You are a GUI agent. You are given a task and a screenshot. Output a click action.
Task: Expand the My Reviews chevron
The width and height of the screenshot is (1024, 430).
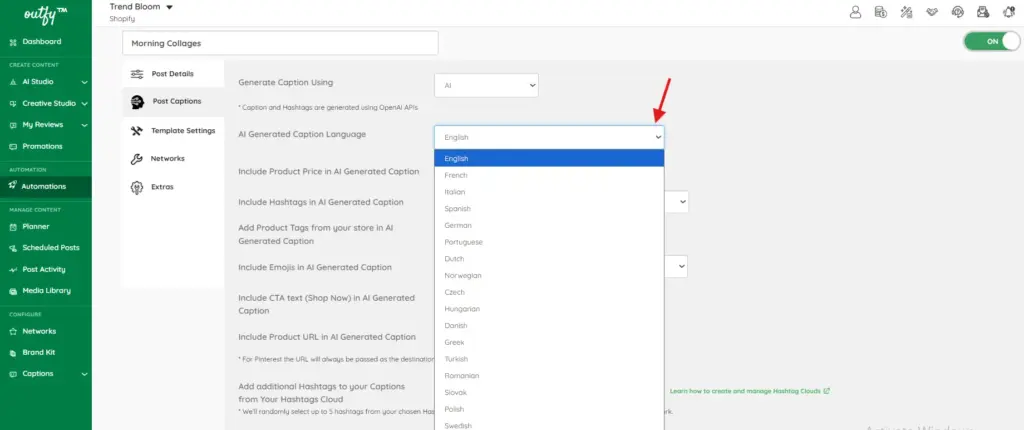coord(84,125)
